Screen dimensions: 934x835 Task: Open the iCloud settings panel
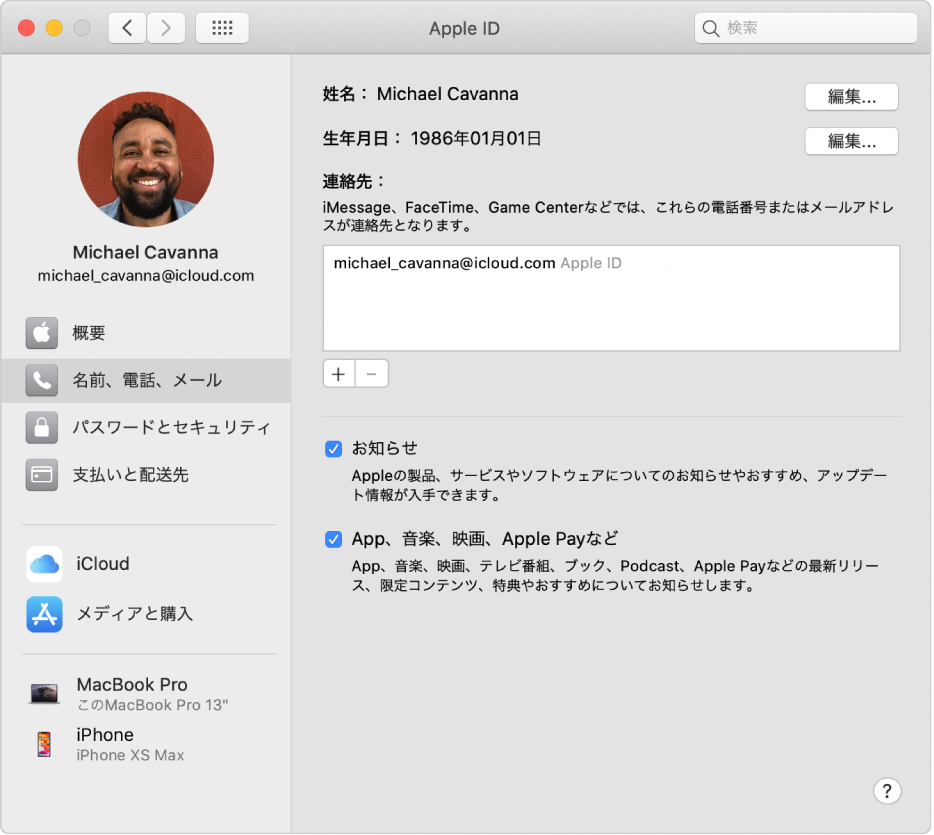101,563
